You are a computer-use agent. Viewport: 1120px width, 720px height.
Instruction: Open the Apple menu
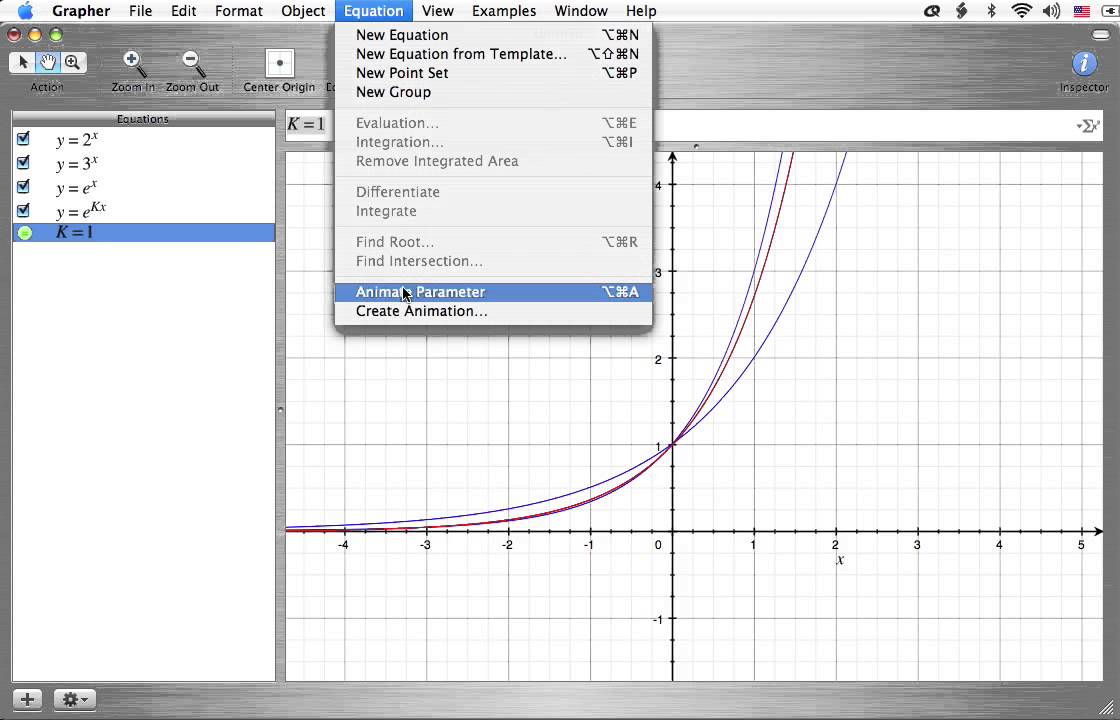(x=25, y=10)
